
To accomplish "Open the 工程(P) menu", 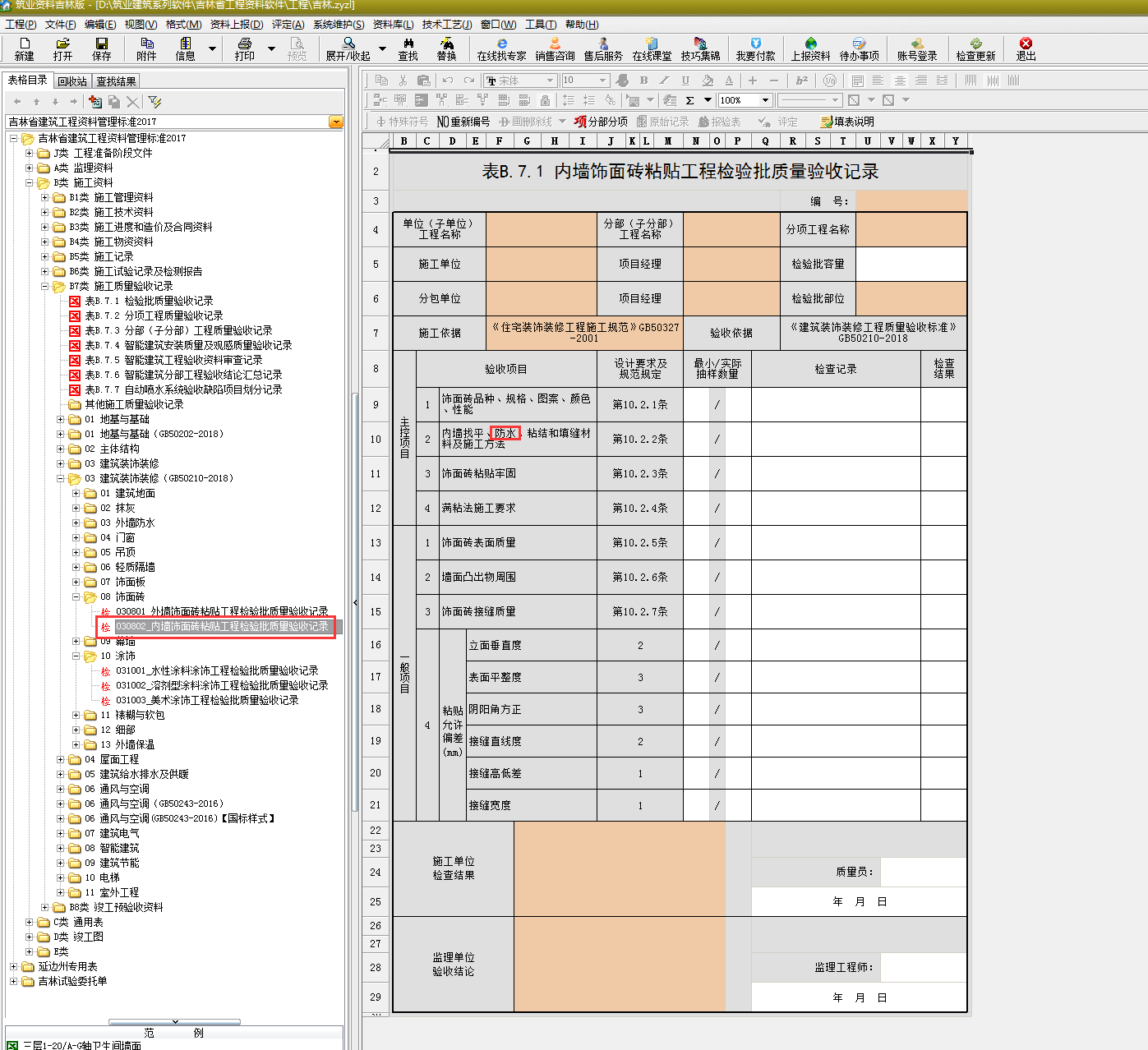I will pos(21,25).
